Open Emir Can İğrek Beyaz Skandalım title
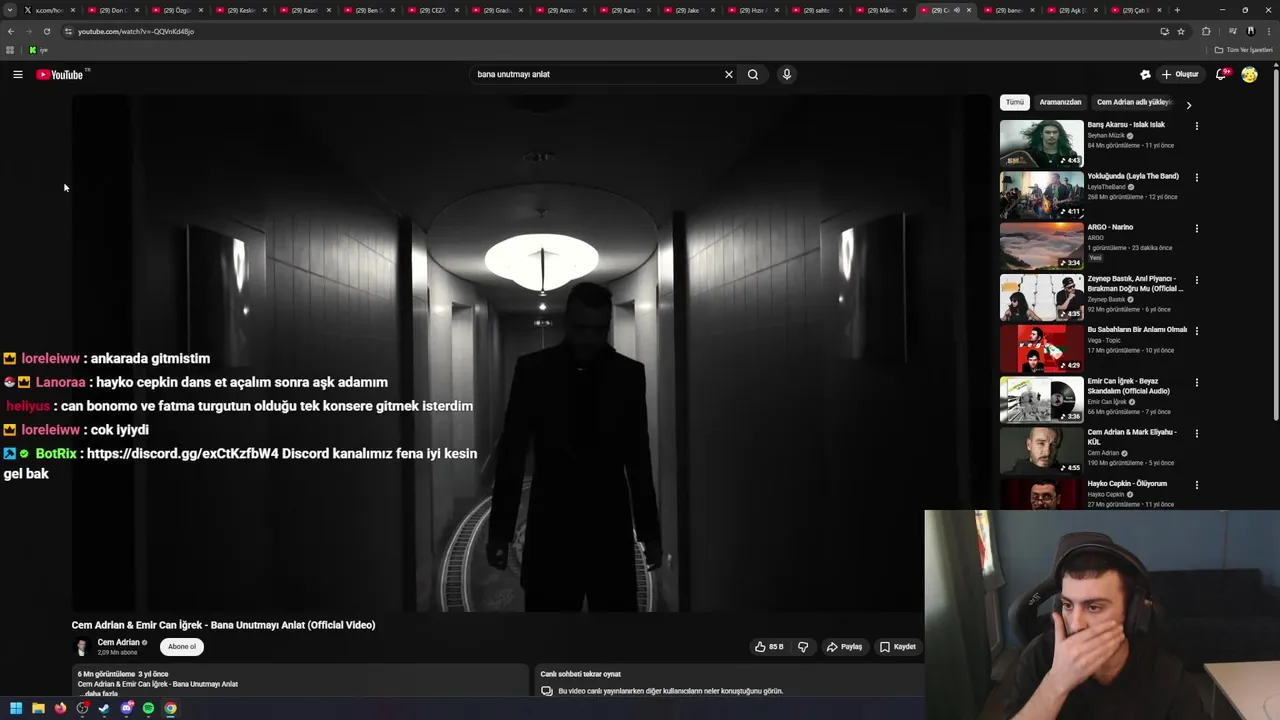The image size is (1280, 720). [x=1129, y=386]
